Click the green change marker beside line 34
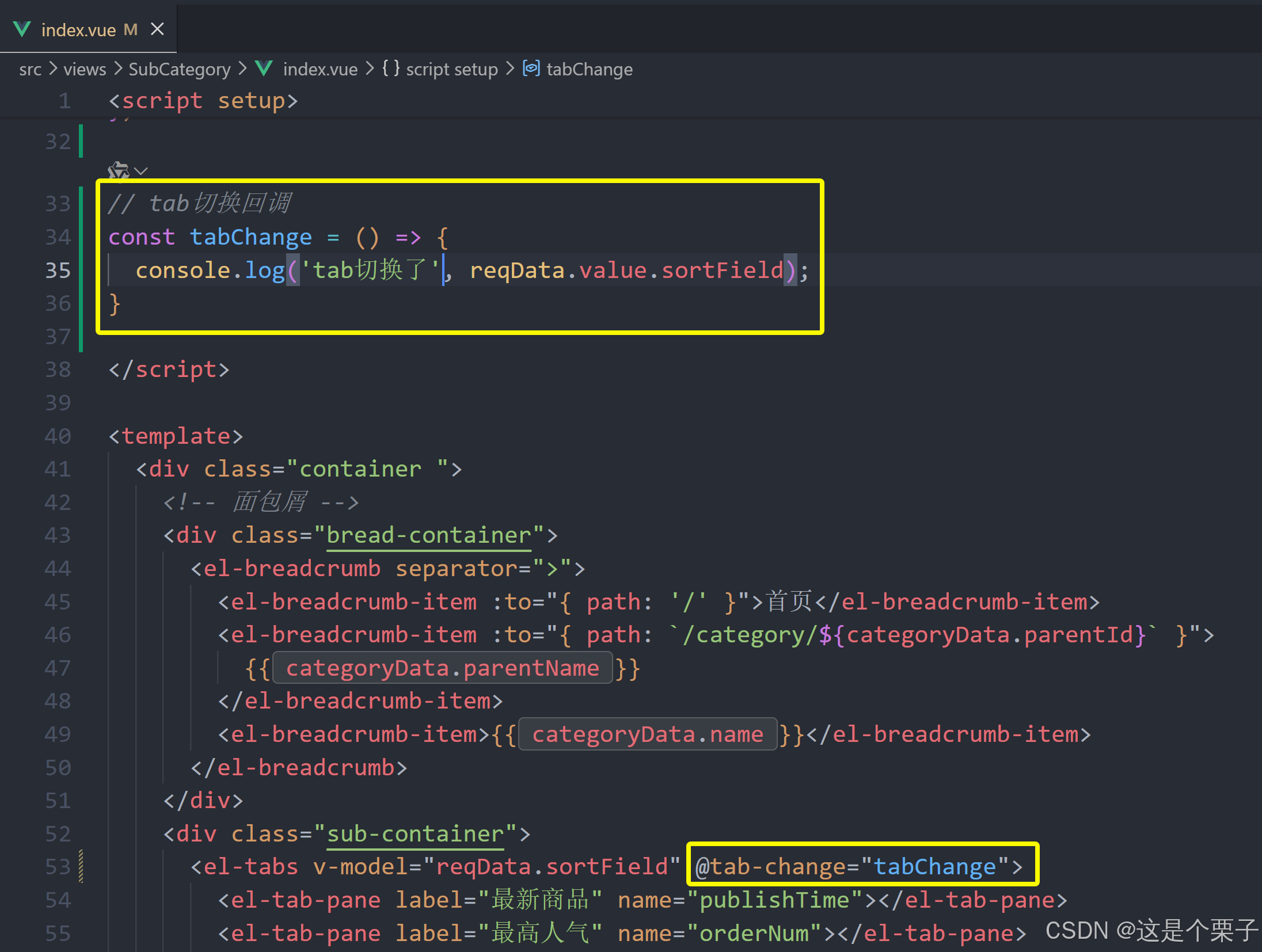The image size is (1262, 952). (81, 237)
